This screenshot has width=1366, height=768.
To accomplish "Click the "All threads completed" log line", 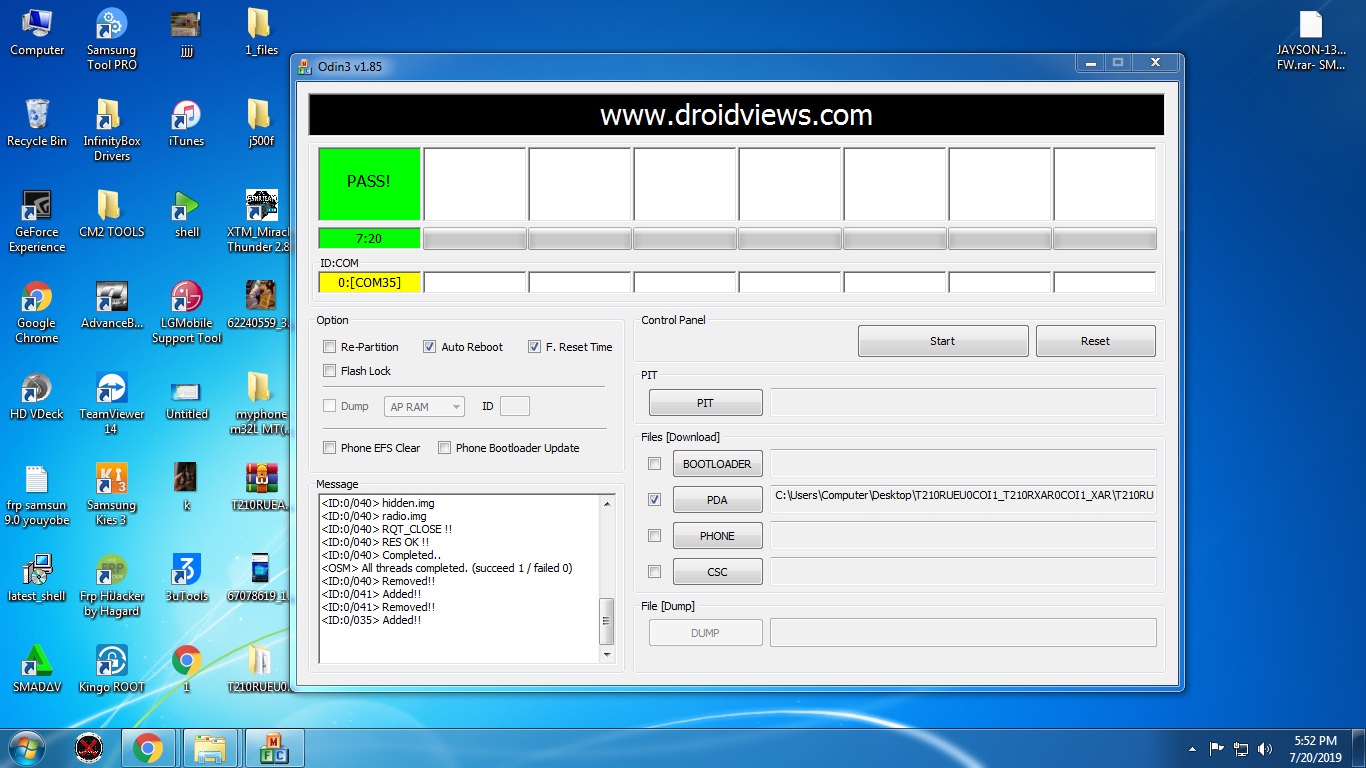I will (x=447, y=568).
